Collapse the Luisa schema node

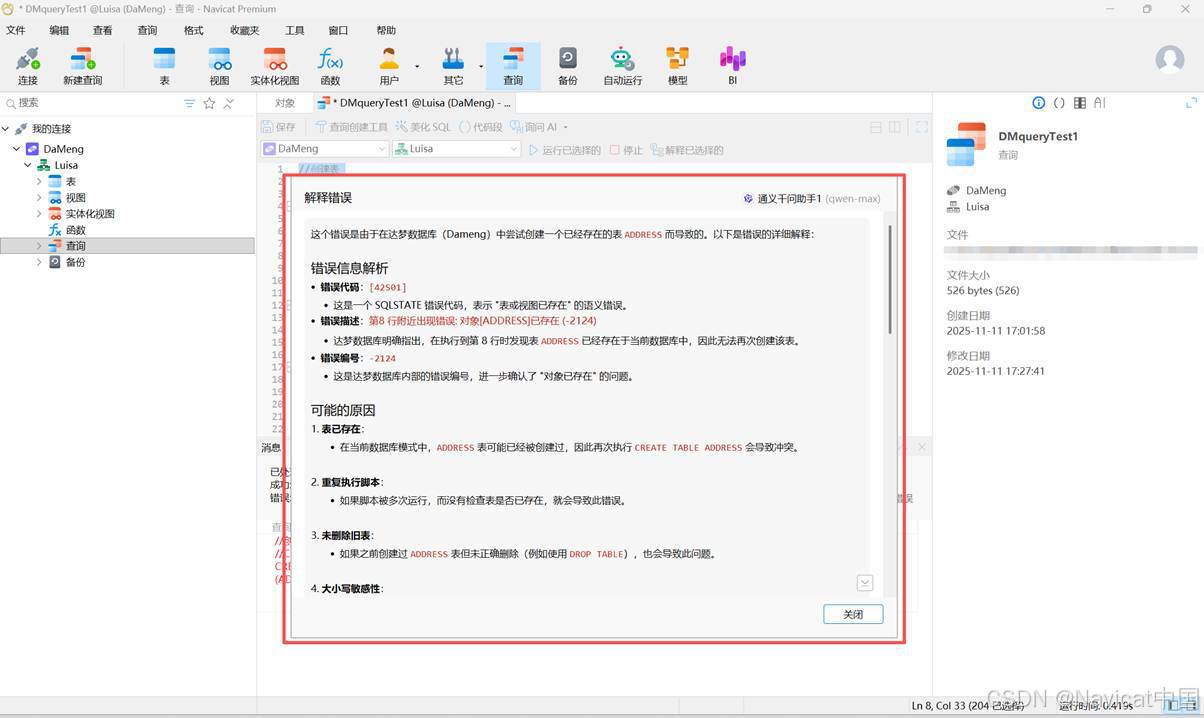[x=28, y=165]
